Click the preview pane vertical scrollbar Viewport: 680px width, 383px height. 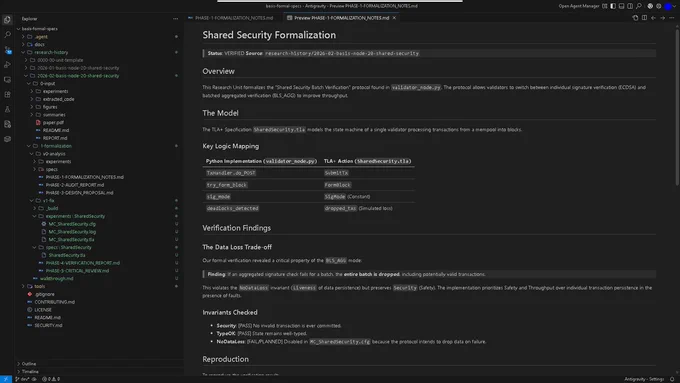[677, 106]
